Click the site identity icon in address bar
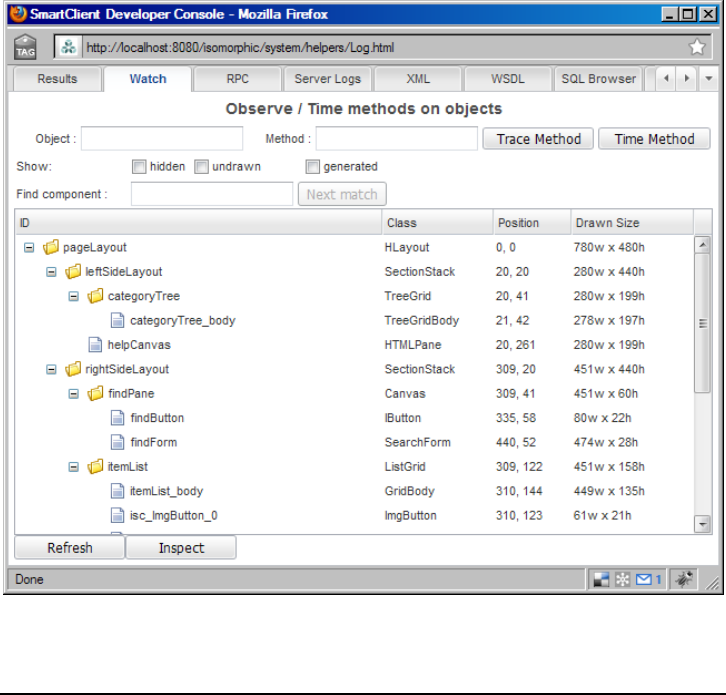This screenshot has width=726, height=695. (x=69, y=47)
